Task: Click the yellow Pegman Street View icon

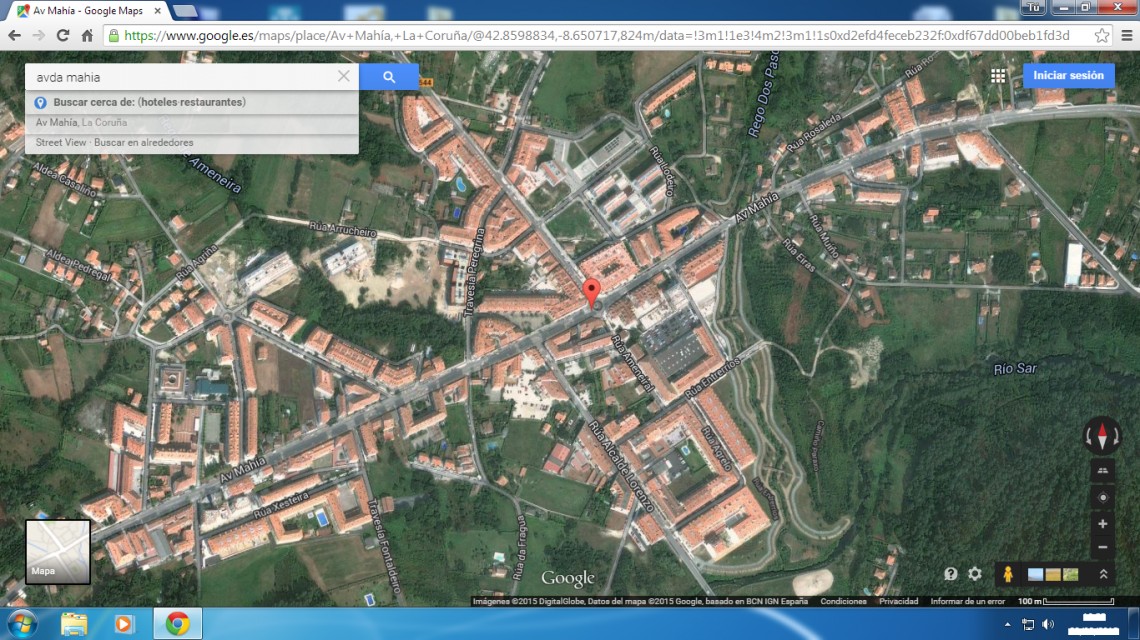Action: click(1008, 574)
